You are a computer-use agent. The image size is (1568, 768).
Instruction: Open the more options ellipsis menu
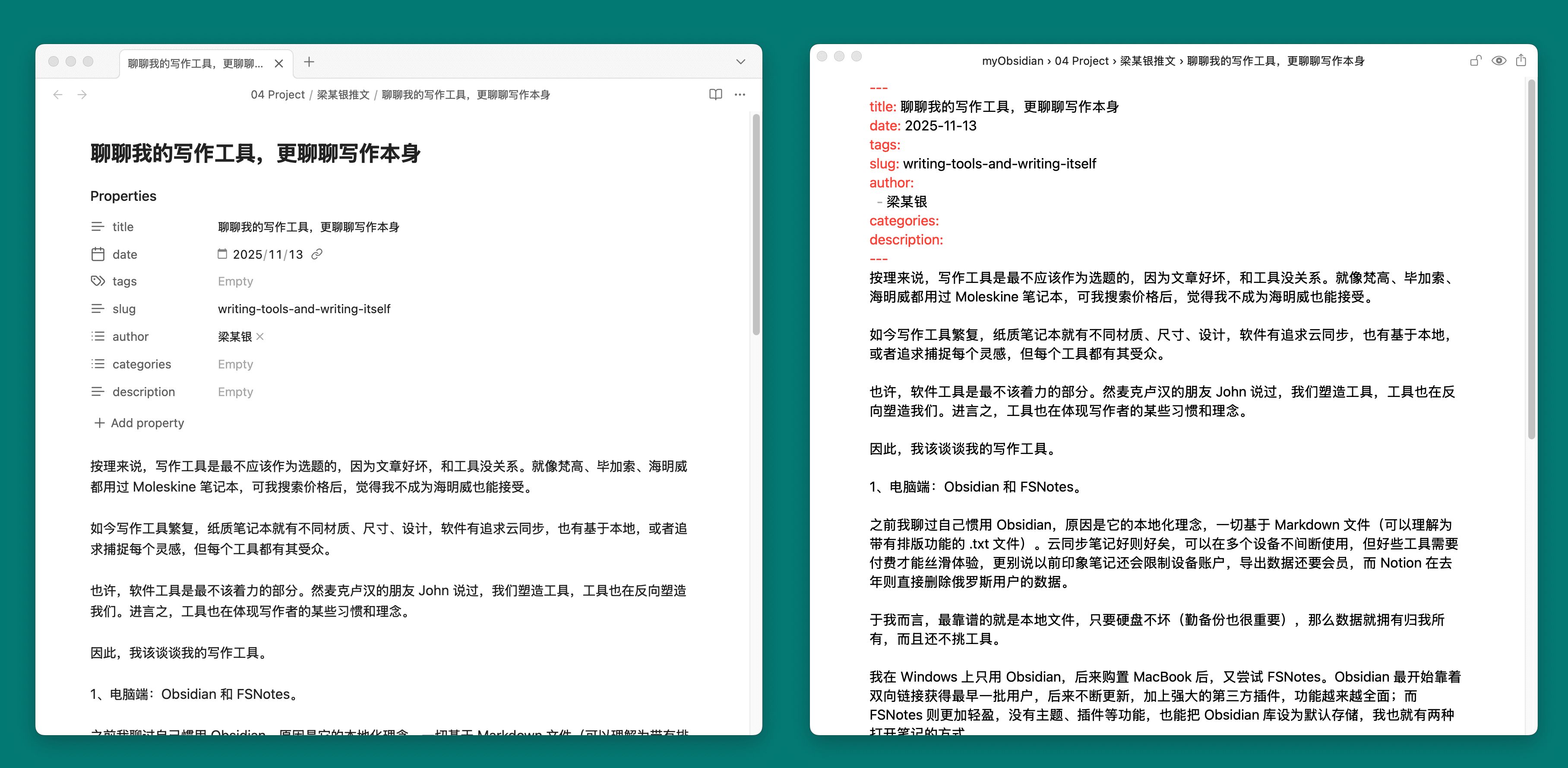pyautogui.click(x=740, y=95)
